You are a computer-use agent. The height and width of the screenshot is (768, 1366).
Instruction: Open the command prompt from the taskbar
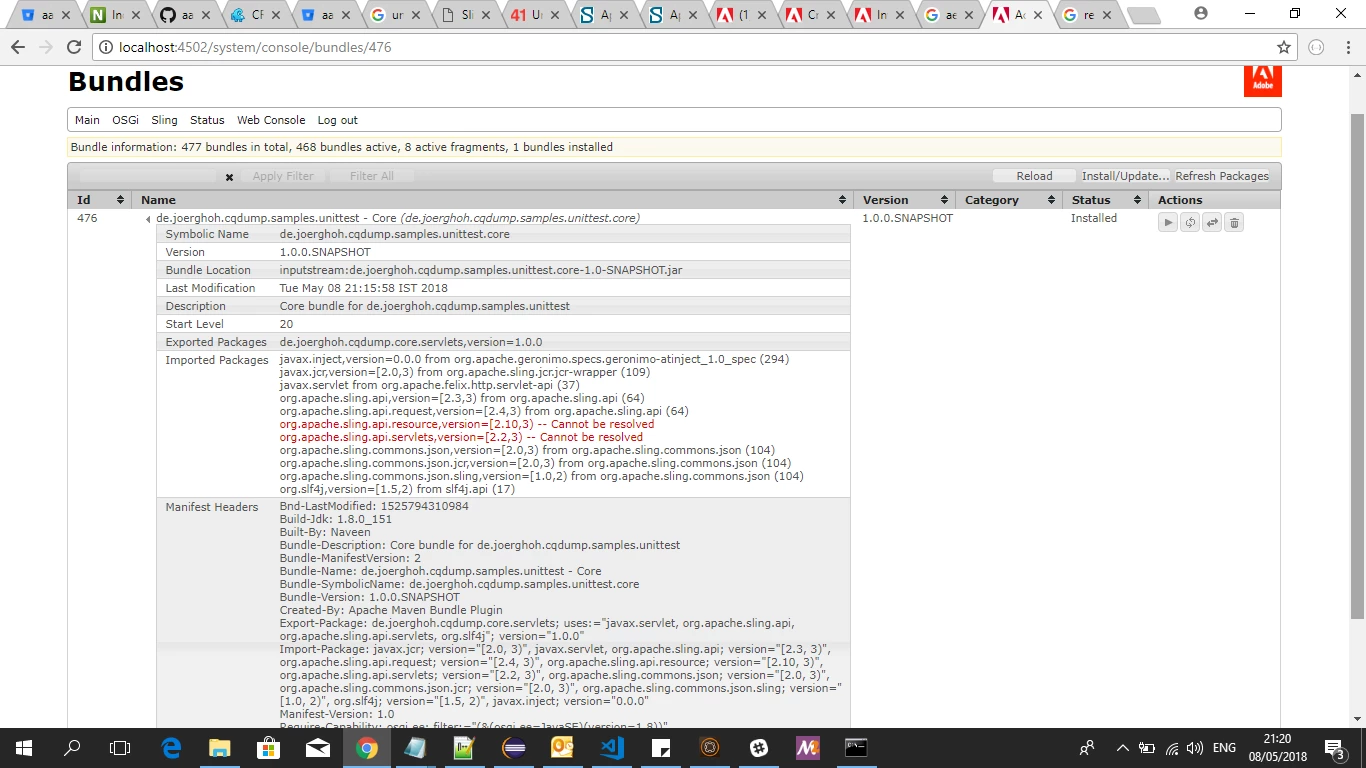click(856, 748)
